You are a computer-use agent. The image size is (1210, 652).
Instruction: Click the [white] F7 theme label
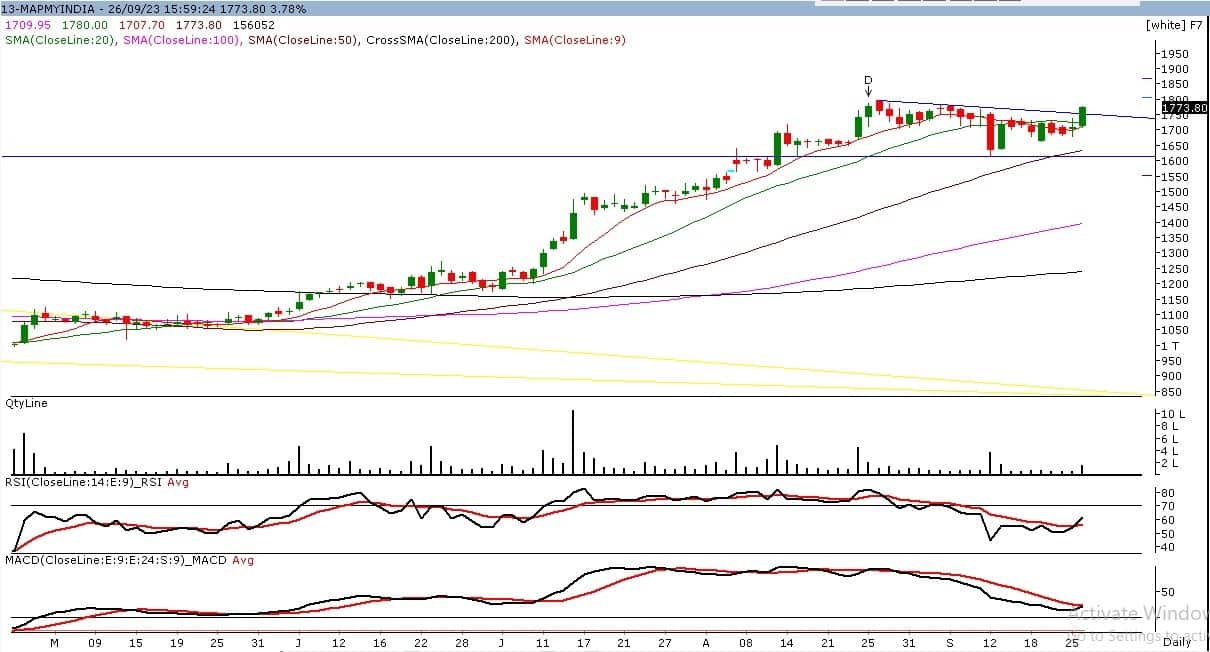point(1173,25)
